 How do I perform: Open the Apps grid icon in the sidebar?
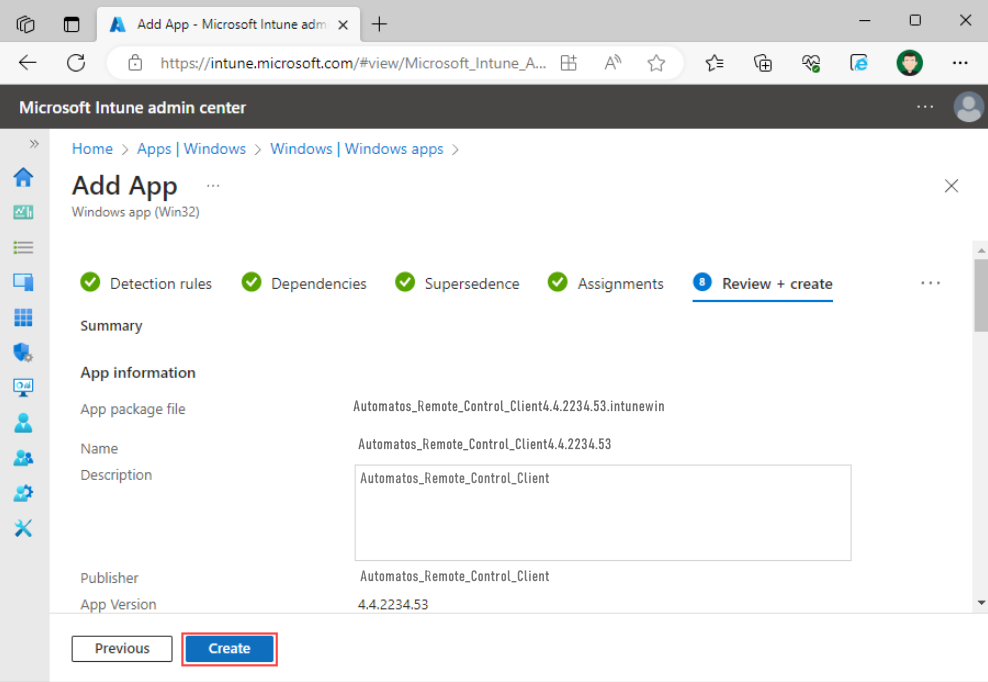23,317
